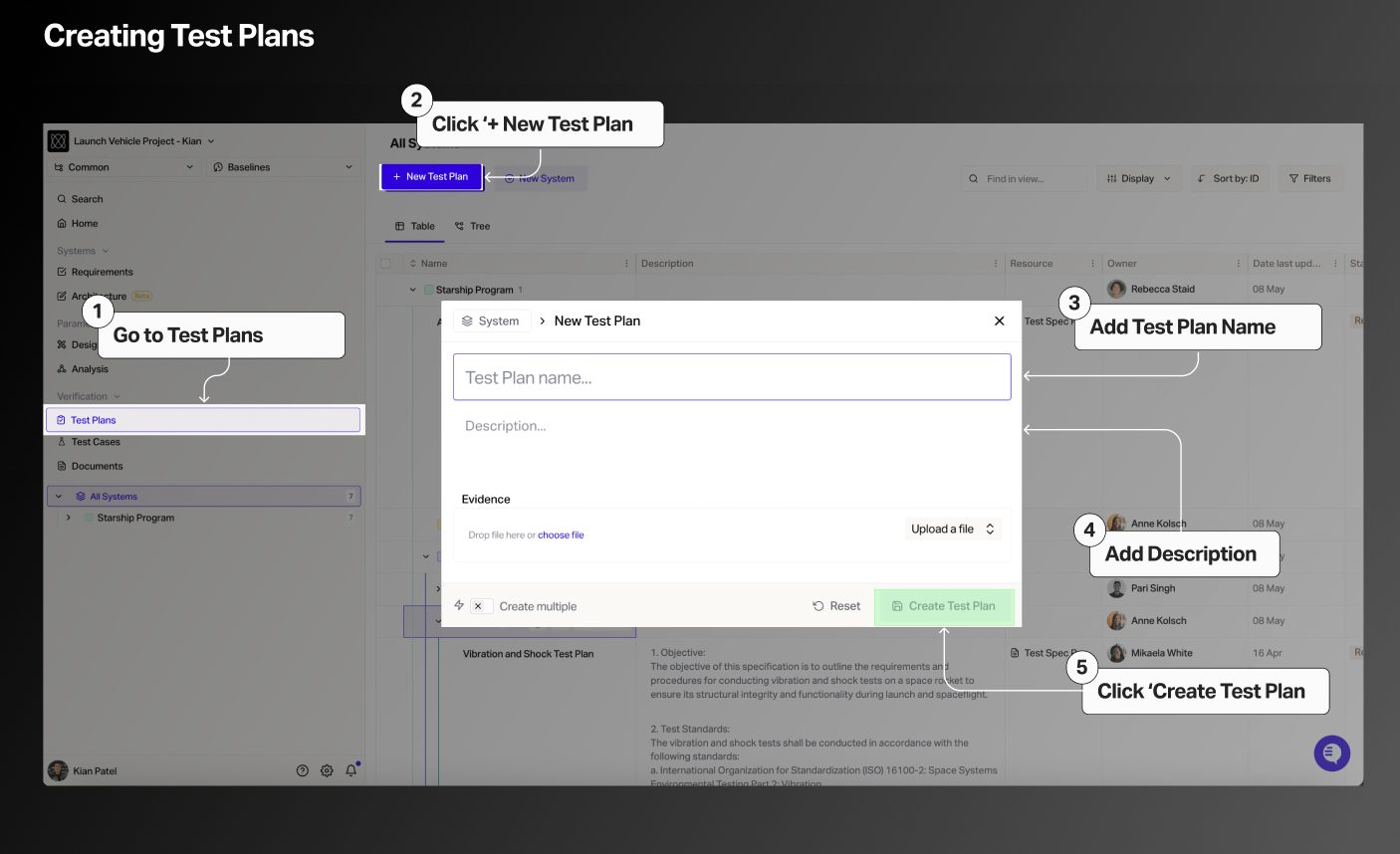
Task: Open Test Cases in the sidebar
Action: pyautogui.click(x=96, y=442)
